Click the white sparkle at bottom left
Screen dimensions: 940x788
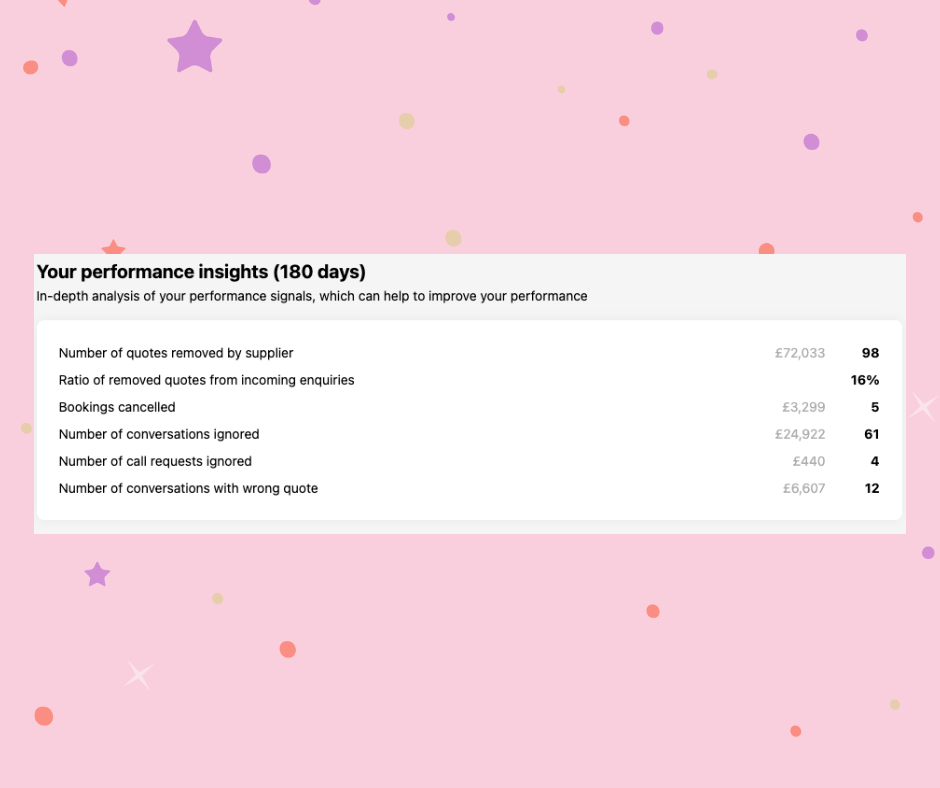139,675
